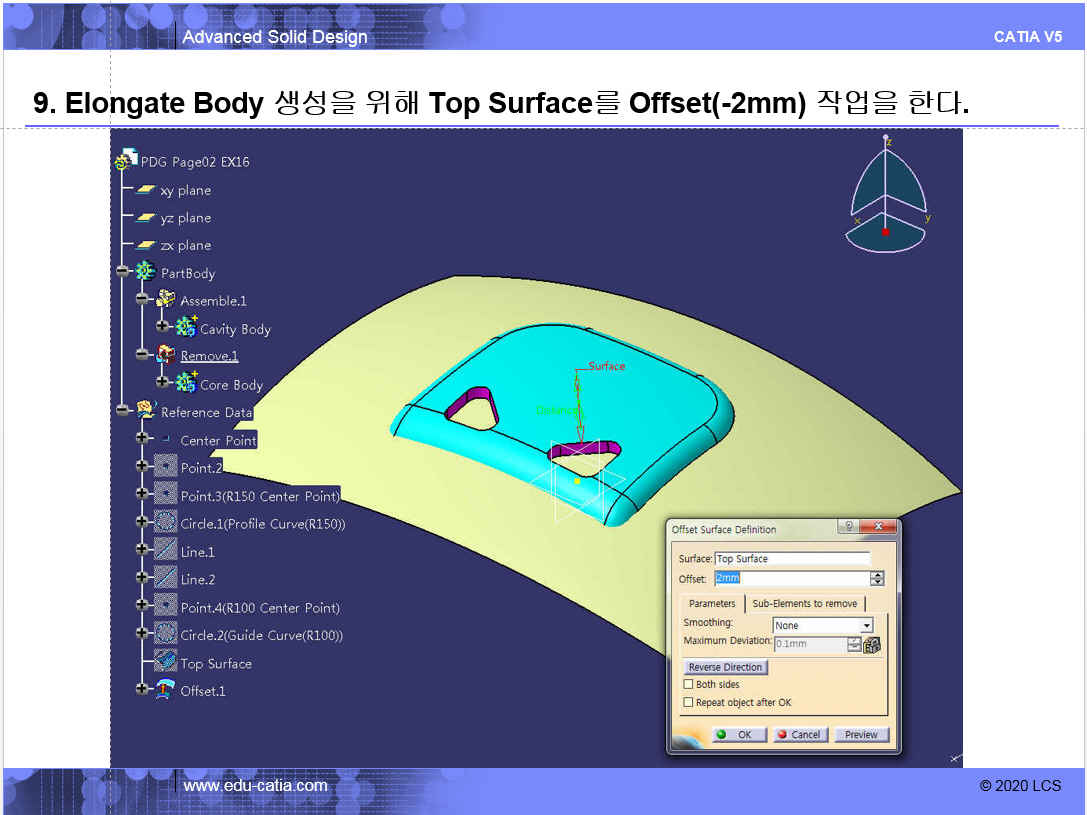Click the compass in the viewport corner
1087x815 pixels.
(886, 195)
